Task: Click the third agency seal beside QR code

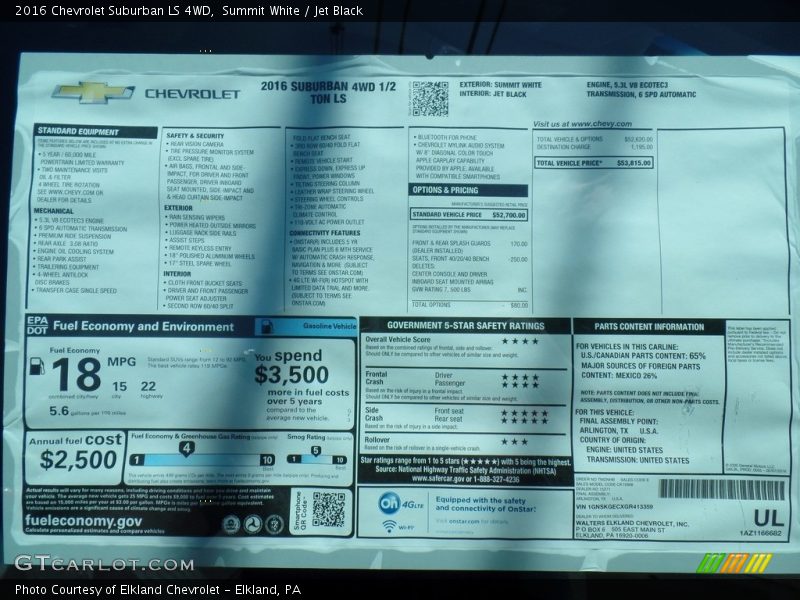Action: coord(274,524)
